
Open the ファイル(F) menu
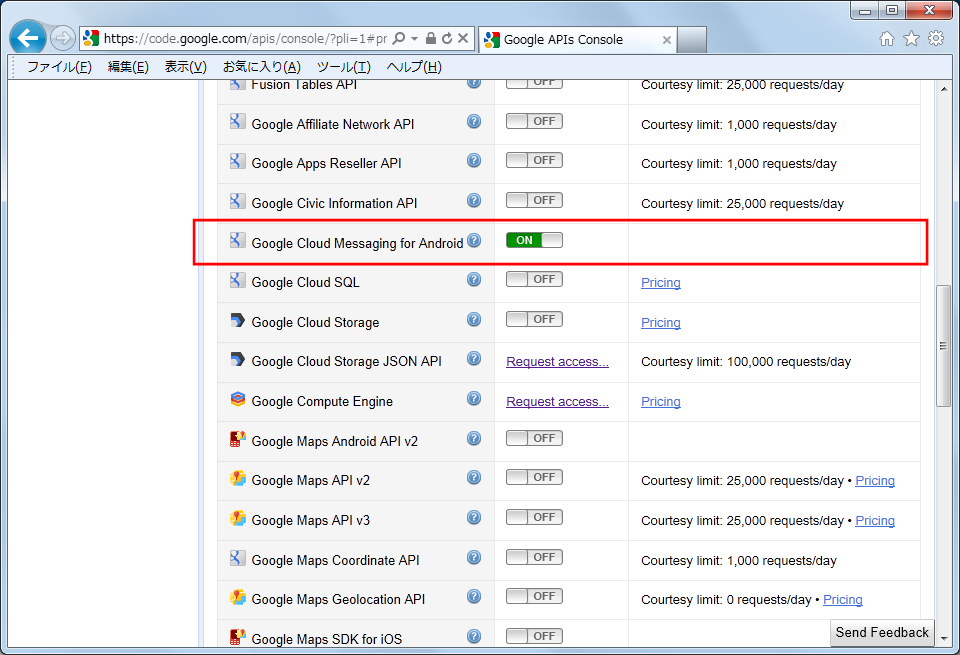click(x=59, y=67)
